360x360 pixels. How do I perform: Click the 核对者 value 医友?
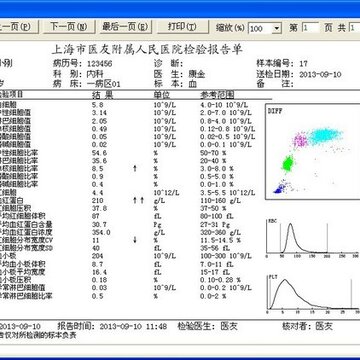coord(324,326)
